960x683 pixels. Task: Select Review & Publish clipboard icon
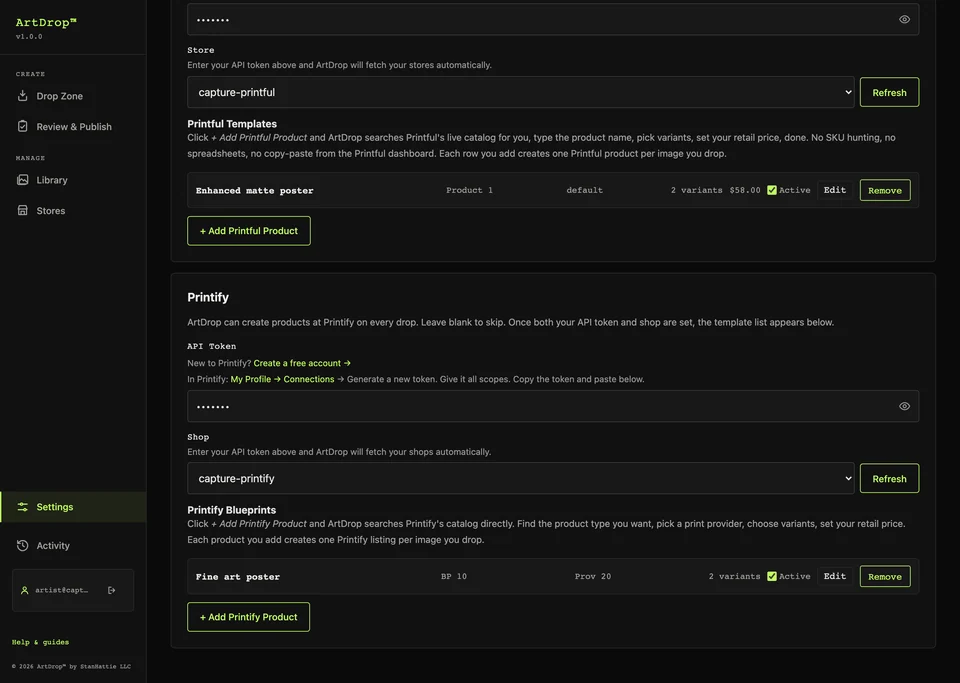[23, 126]
